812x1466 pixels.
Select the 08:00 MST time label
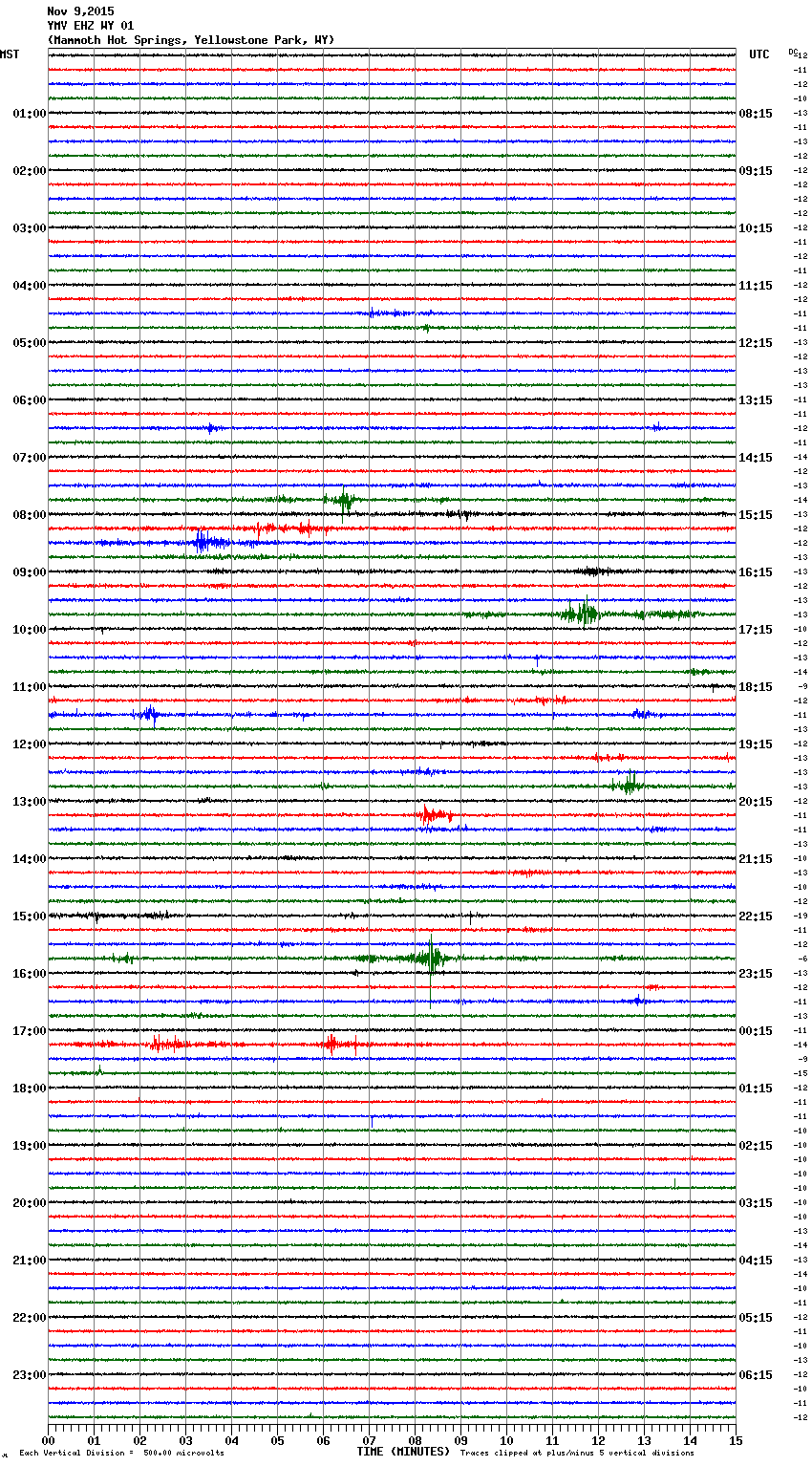30,515
